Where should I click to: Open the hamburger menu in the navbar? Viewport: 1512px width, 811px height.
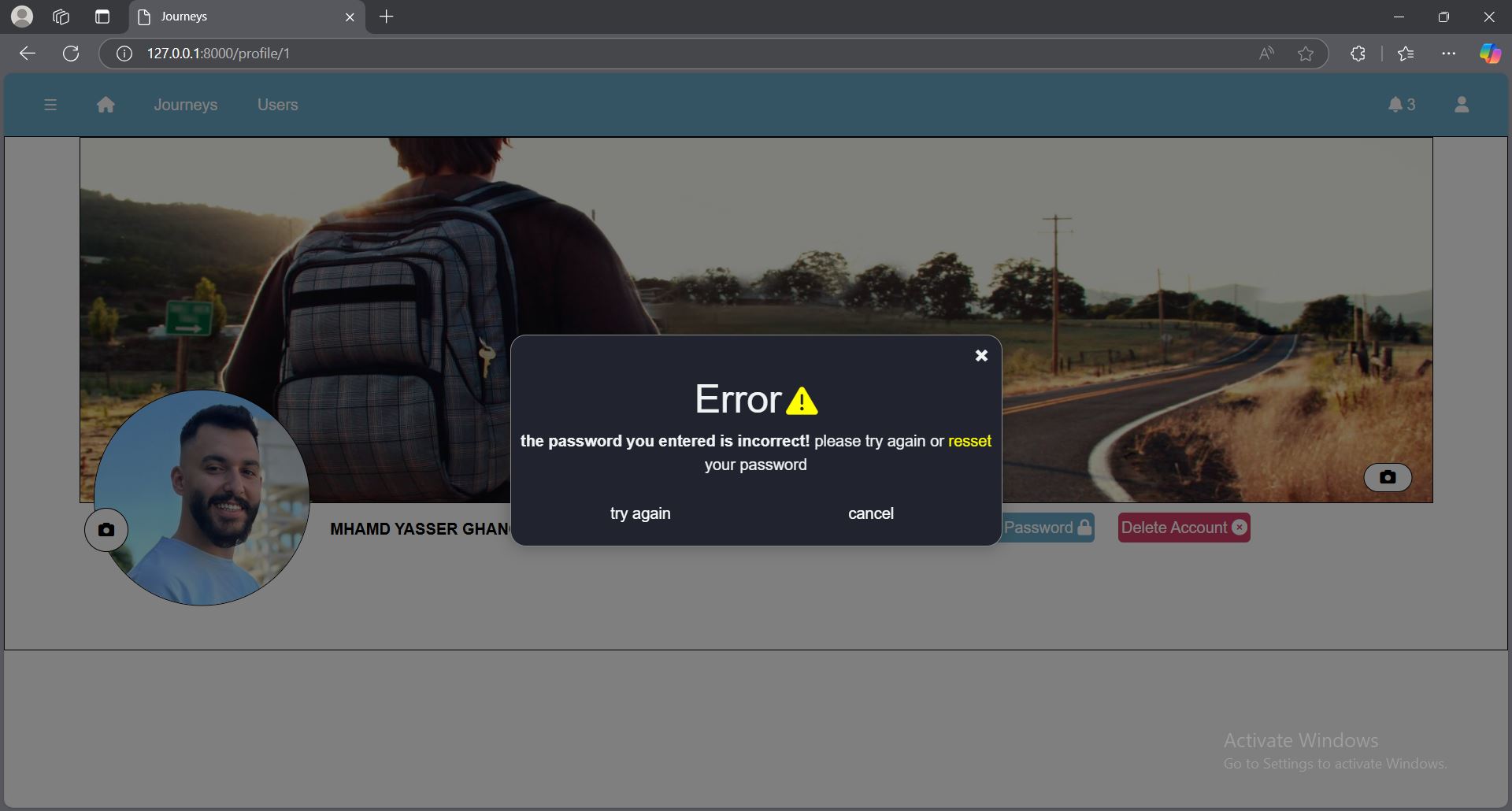(x=50, y=105)
